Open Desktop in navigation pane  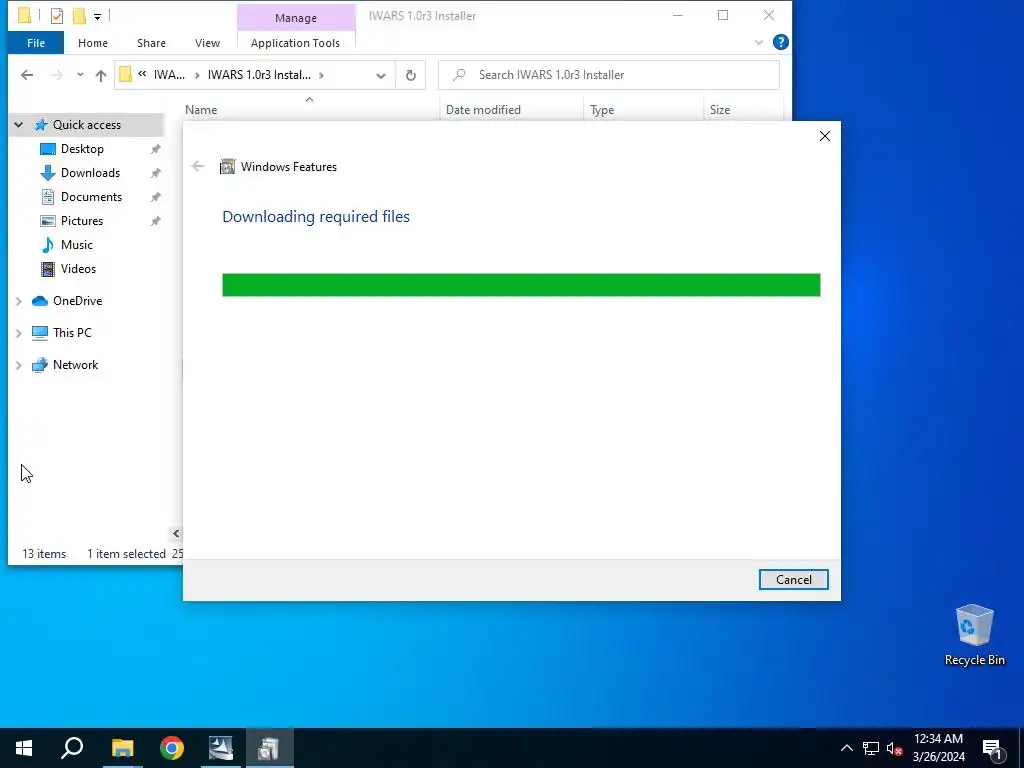coord(82,149)
